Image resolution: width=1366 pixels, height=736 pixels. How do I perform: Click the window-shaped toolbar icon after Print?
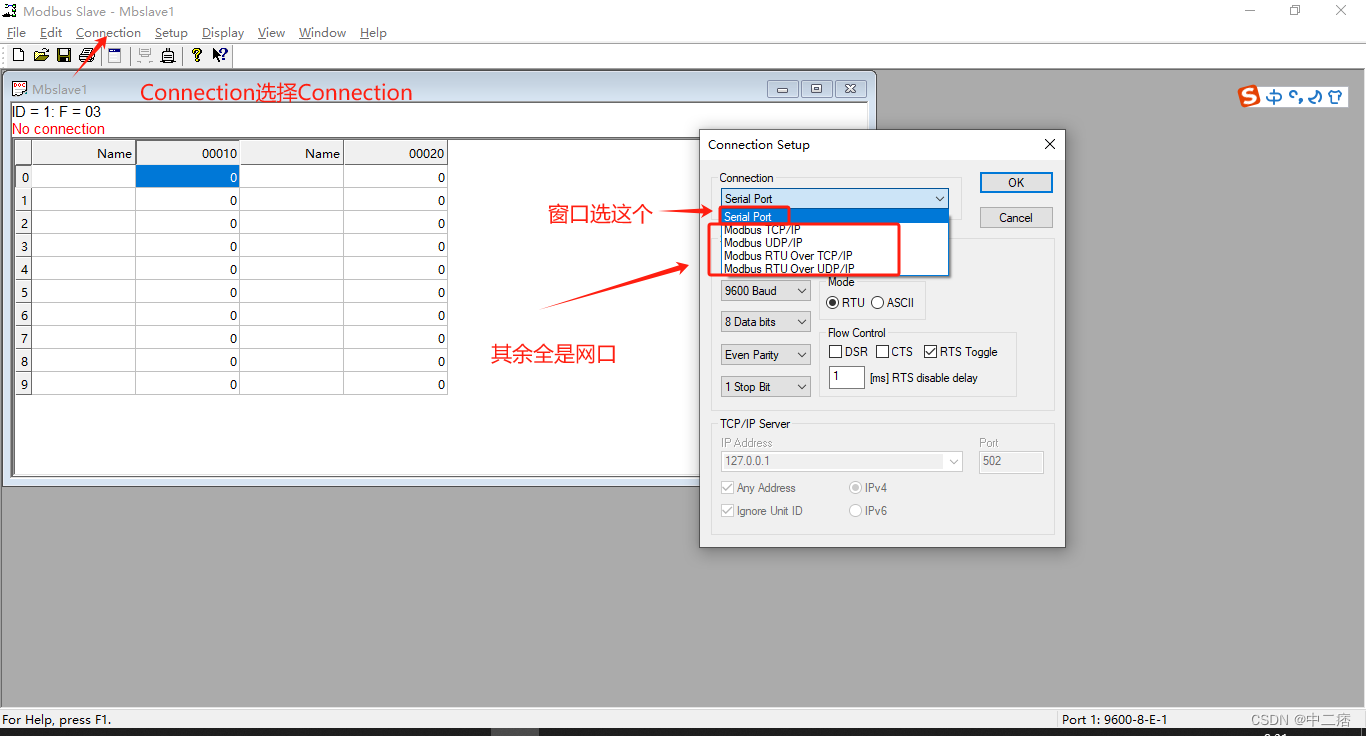tap(114, 55)
